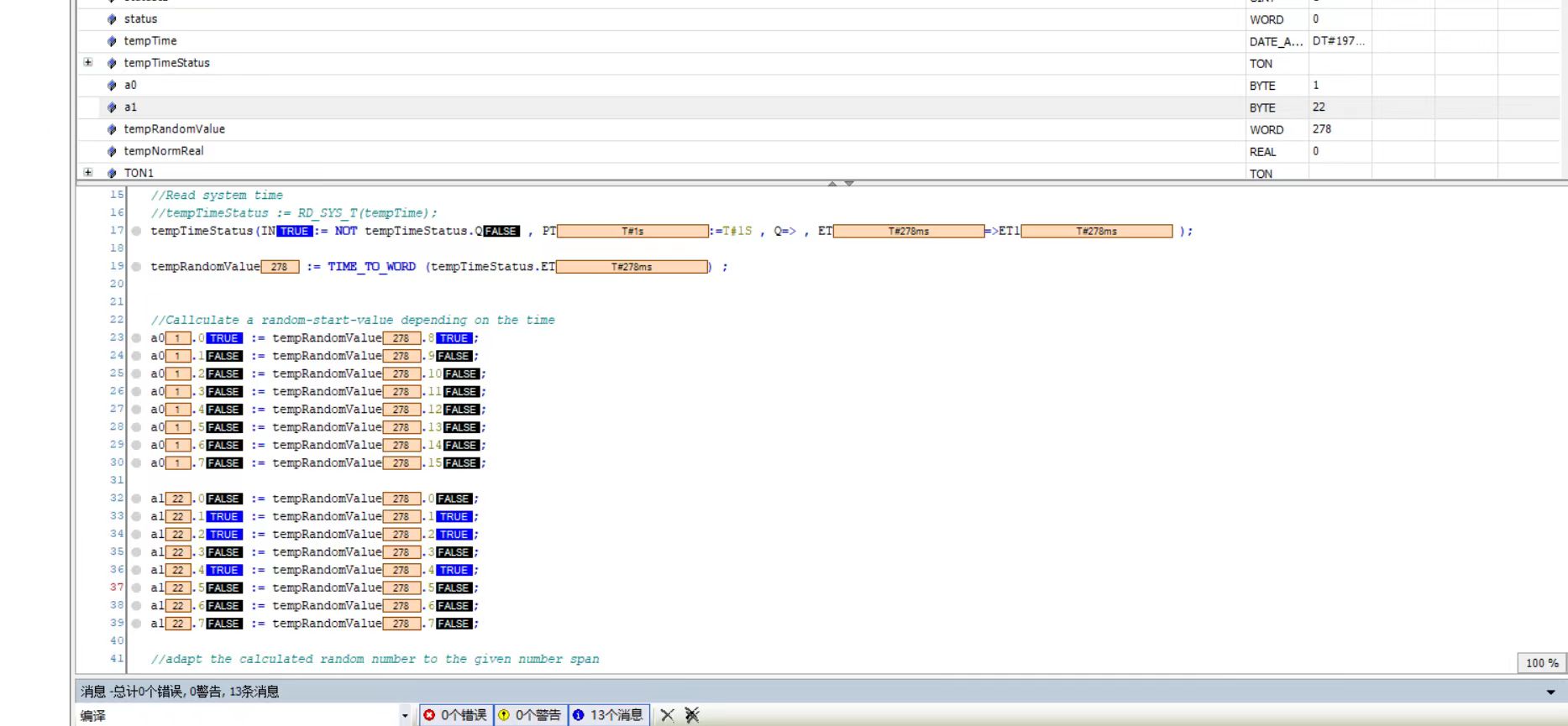This screenshot has width=1568, height=726.
Task: Click the IN TRUE inline value on line 17
Action: click(294, 231)
